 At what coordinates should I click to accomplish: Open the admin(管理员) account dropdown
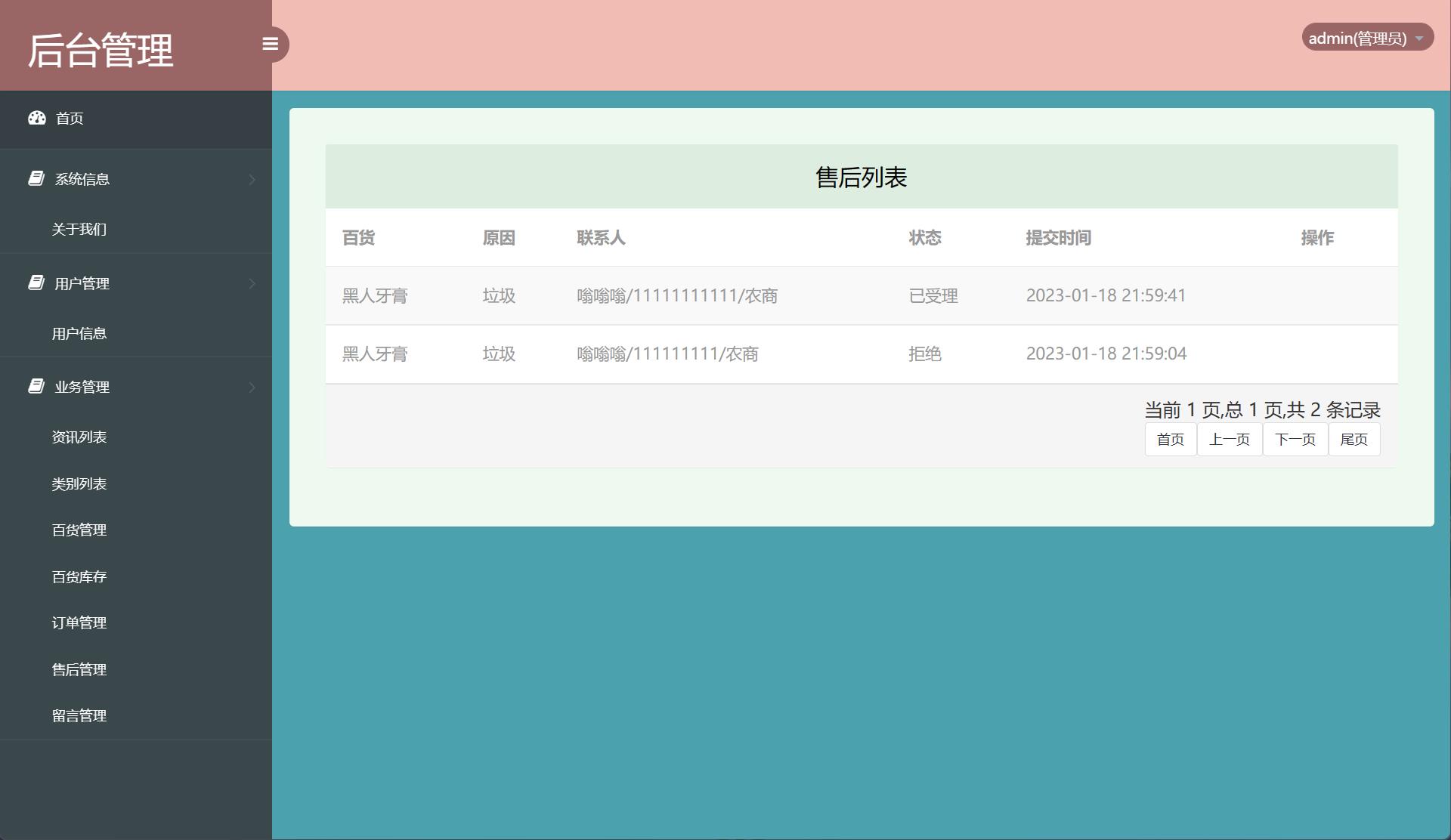[1365, 36]
